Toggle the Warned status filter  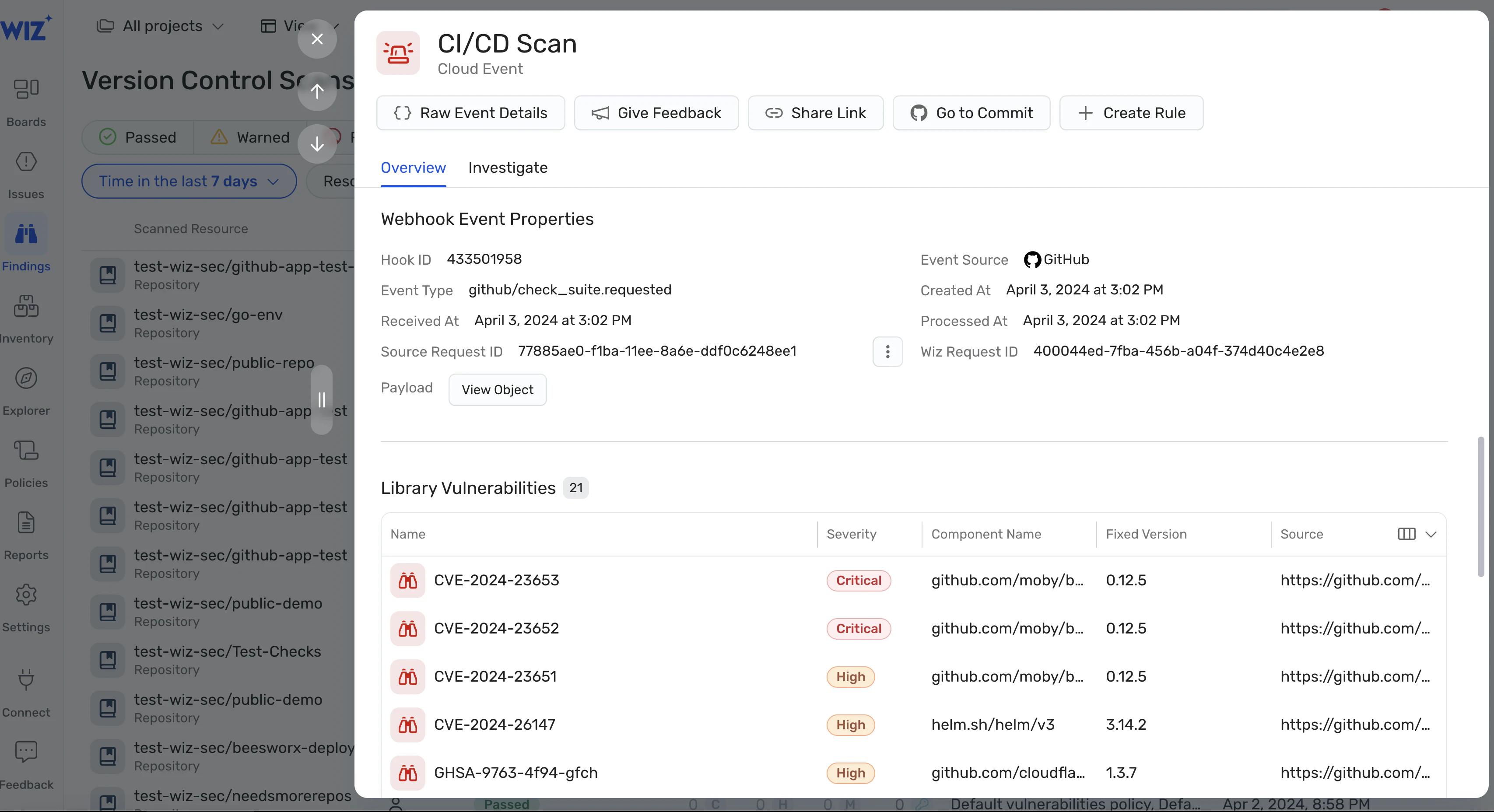click(251, 137)
